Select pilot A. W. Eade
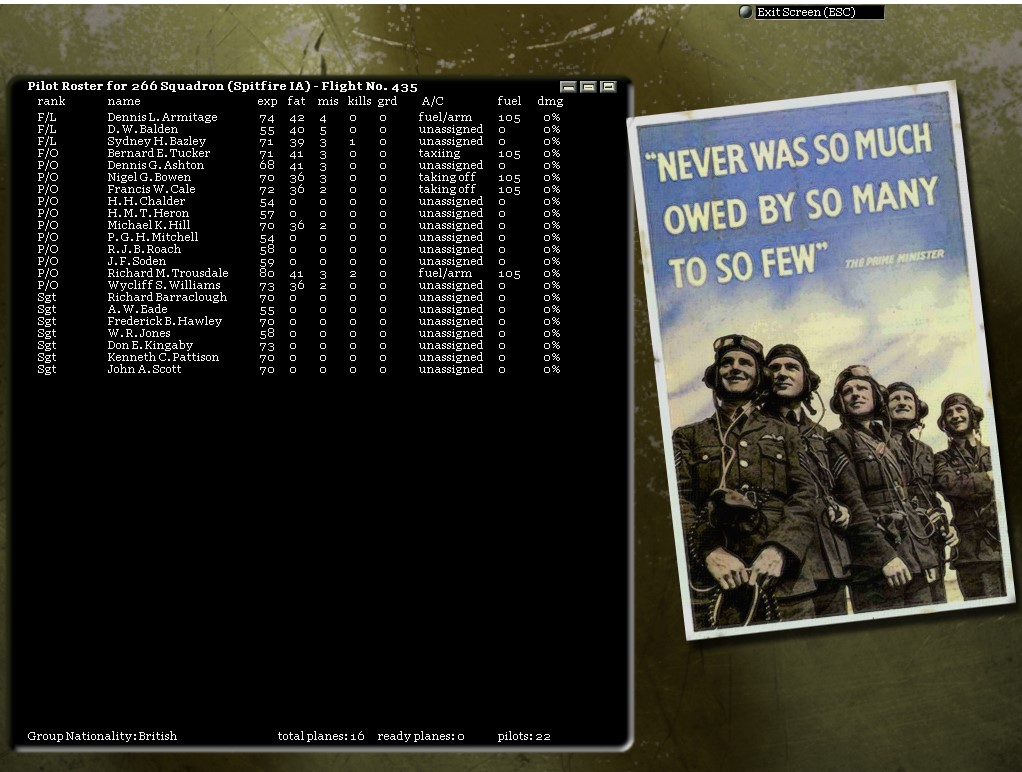The image size is (1022, 772). click(x=138, y=309)
